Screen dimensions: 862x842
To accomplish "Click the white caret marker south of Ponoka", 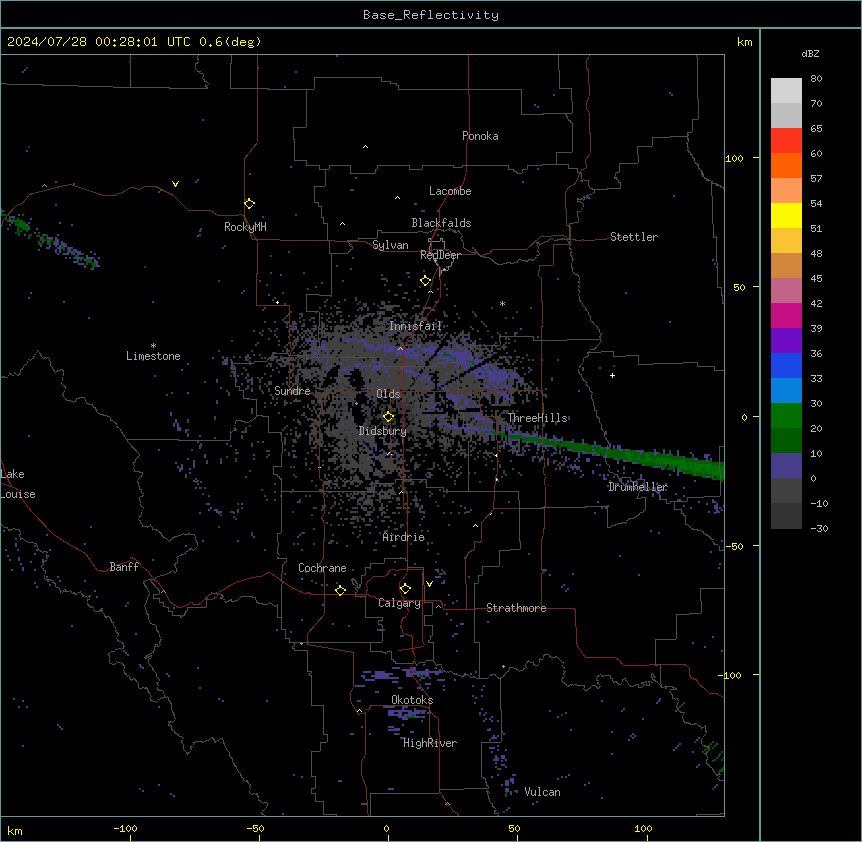I will click(366, 147).
